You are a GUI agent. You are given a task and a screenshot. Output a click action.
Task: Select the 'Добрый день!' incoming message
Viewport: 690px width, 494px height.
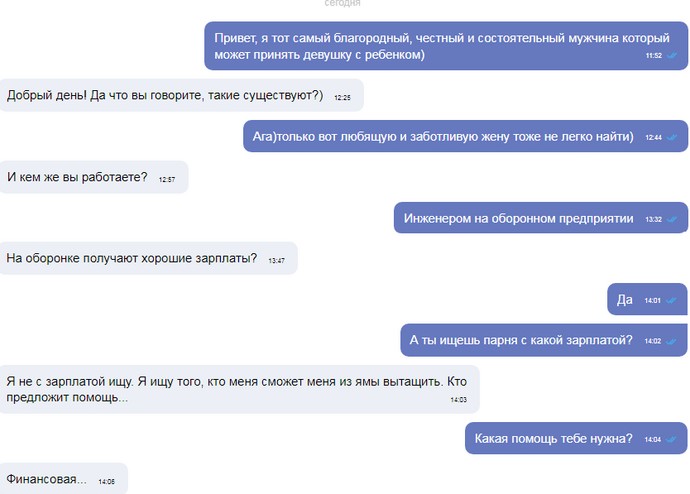point(181,95)
